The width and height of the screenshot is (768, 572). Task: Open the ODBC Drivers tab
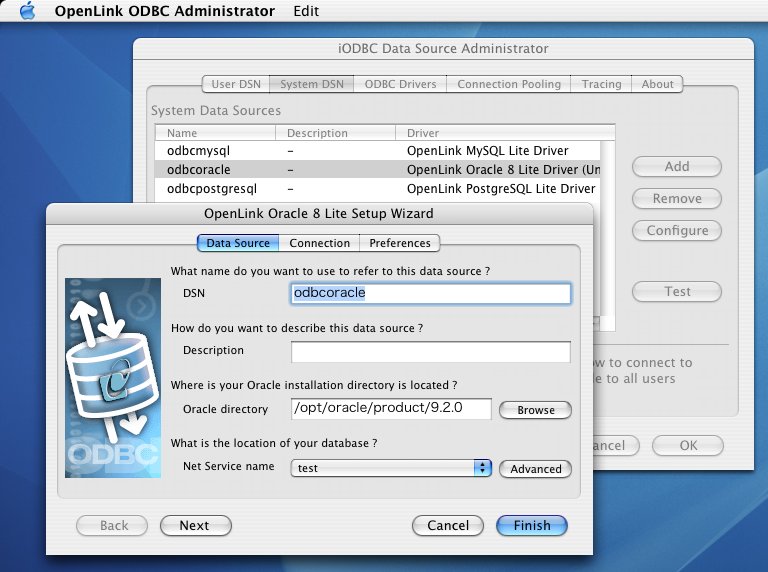400,84
